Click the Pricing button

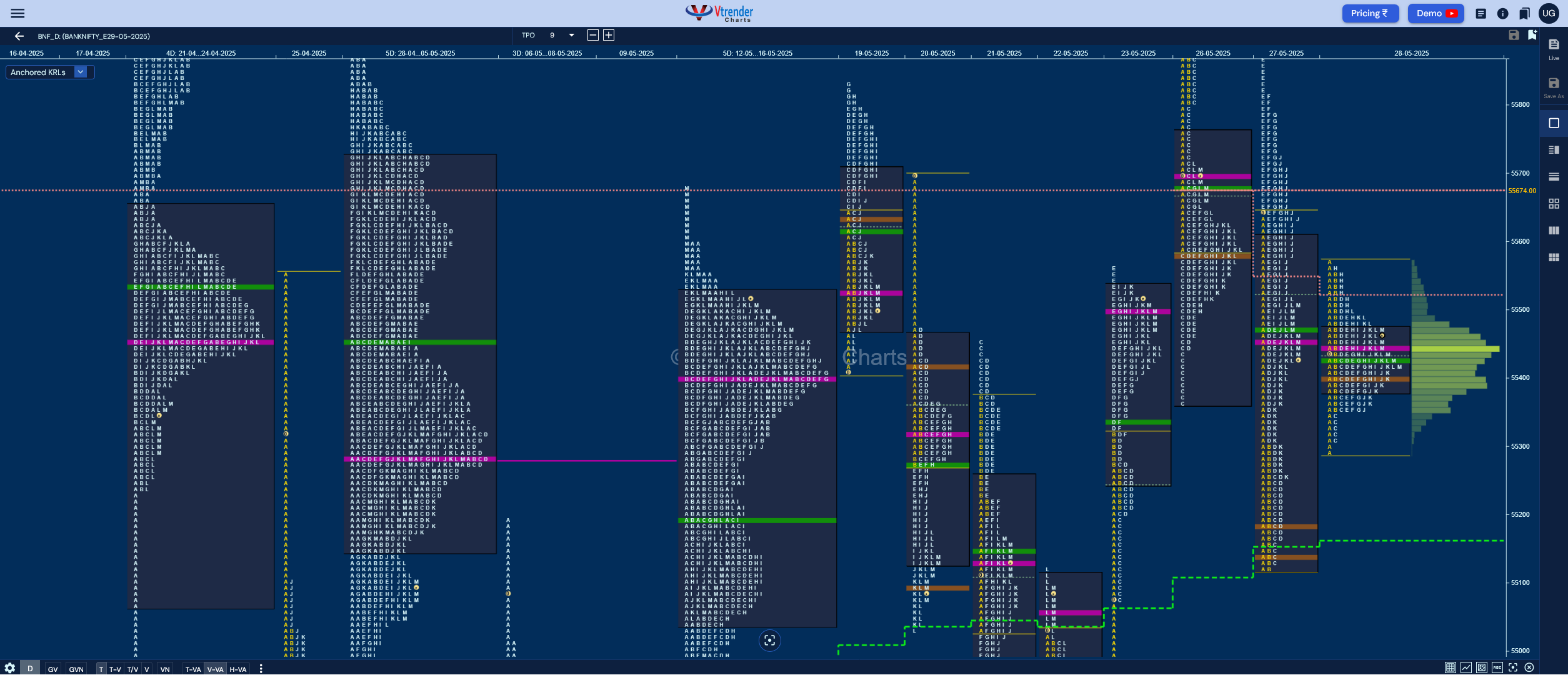point(1369,13)
